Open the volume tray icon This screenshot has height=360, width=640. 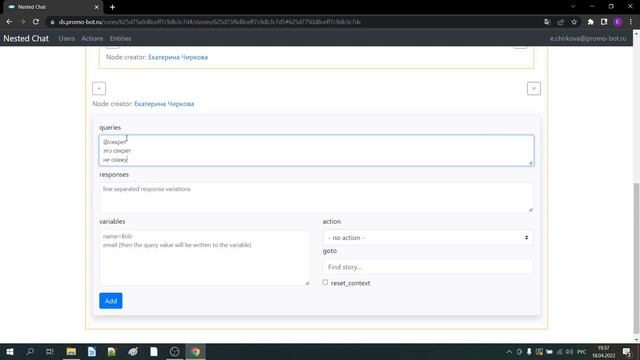569,351
